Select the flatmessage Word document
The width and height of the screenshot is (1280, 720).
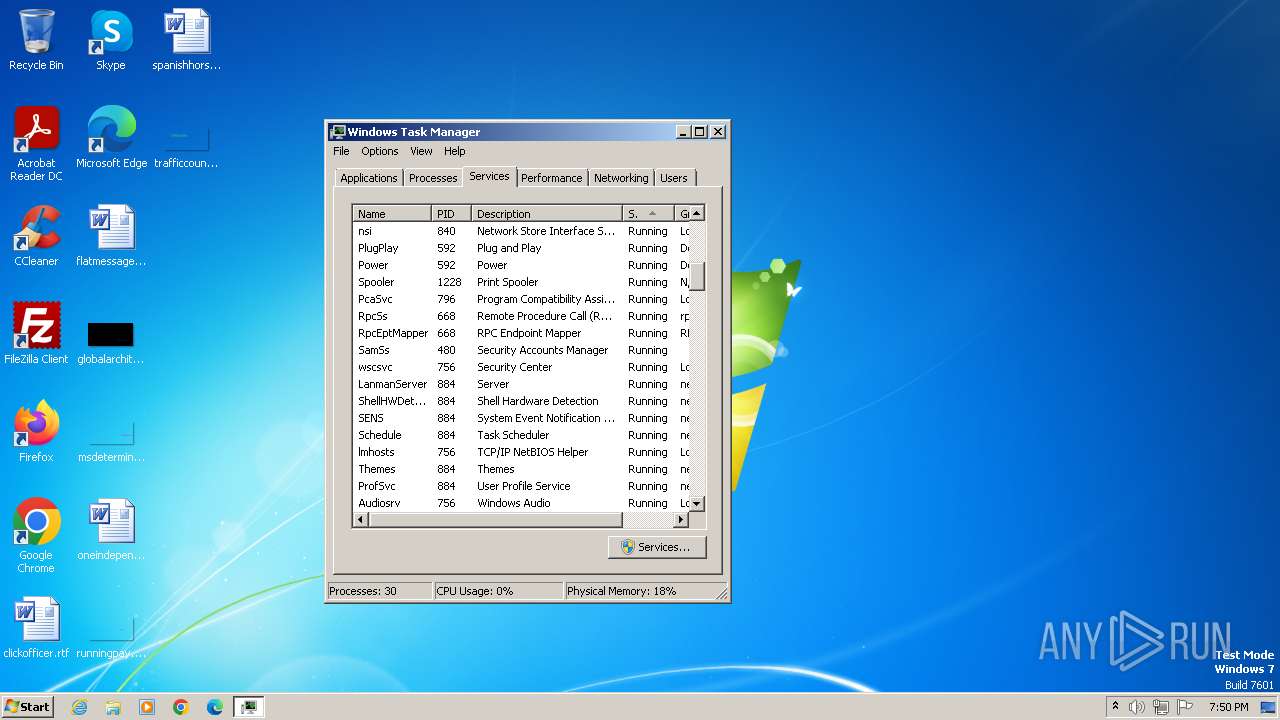point(111,236)
